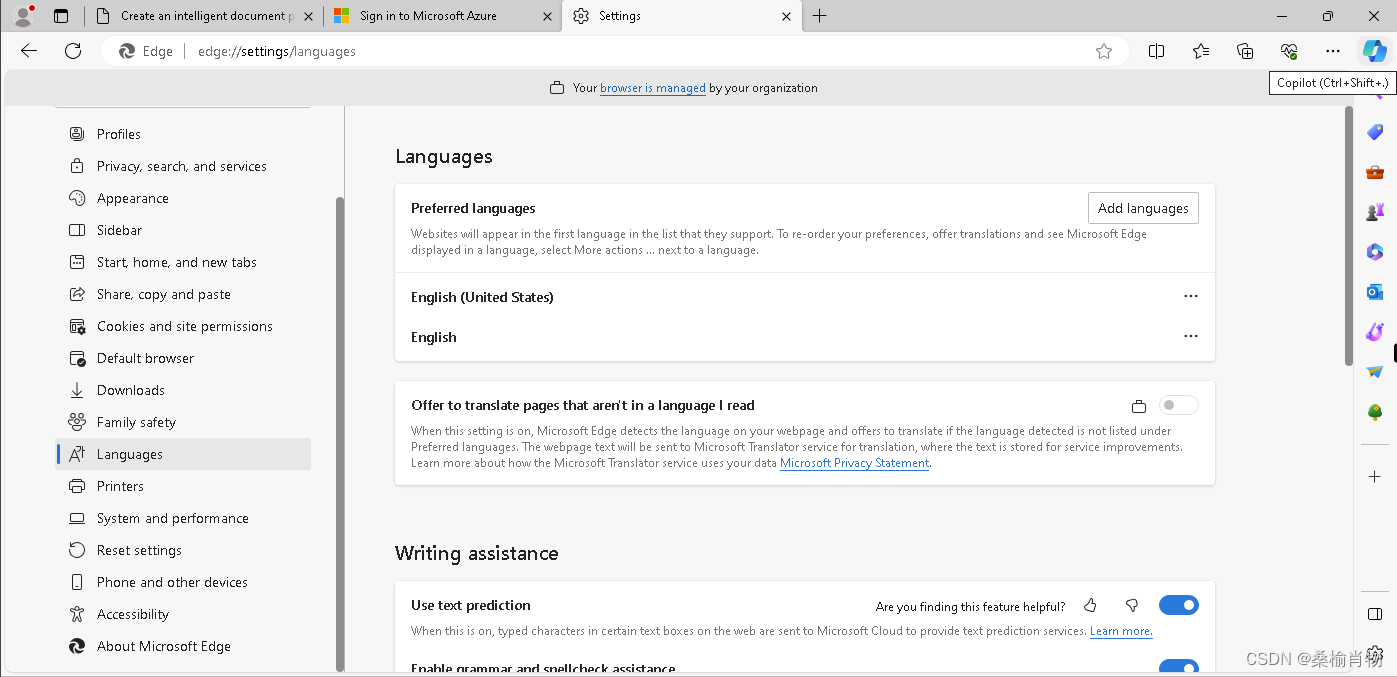
Task: Add this page to favorites star
Action: (x=1104, y=51)
